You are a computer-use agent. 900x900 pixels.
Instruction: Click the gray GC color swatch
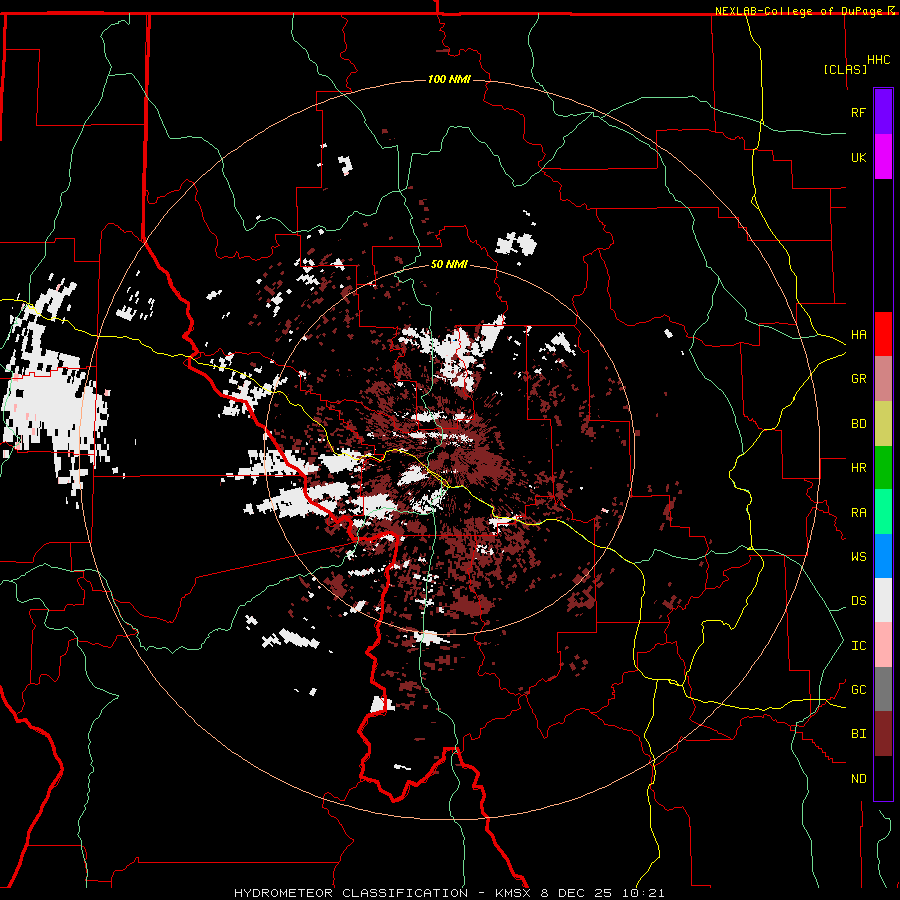pyautogui.click(x=883, y=689)
